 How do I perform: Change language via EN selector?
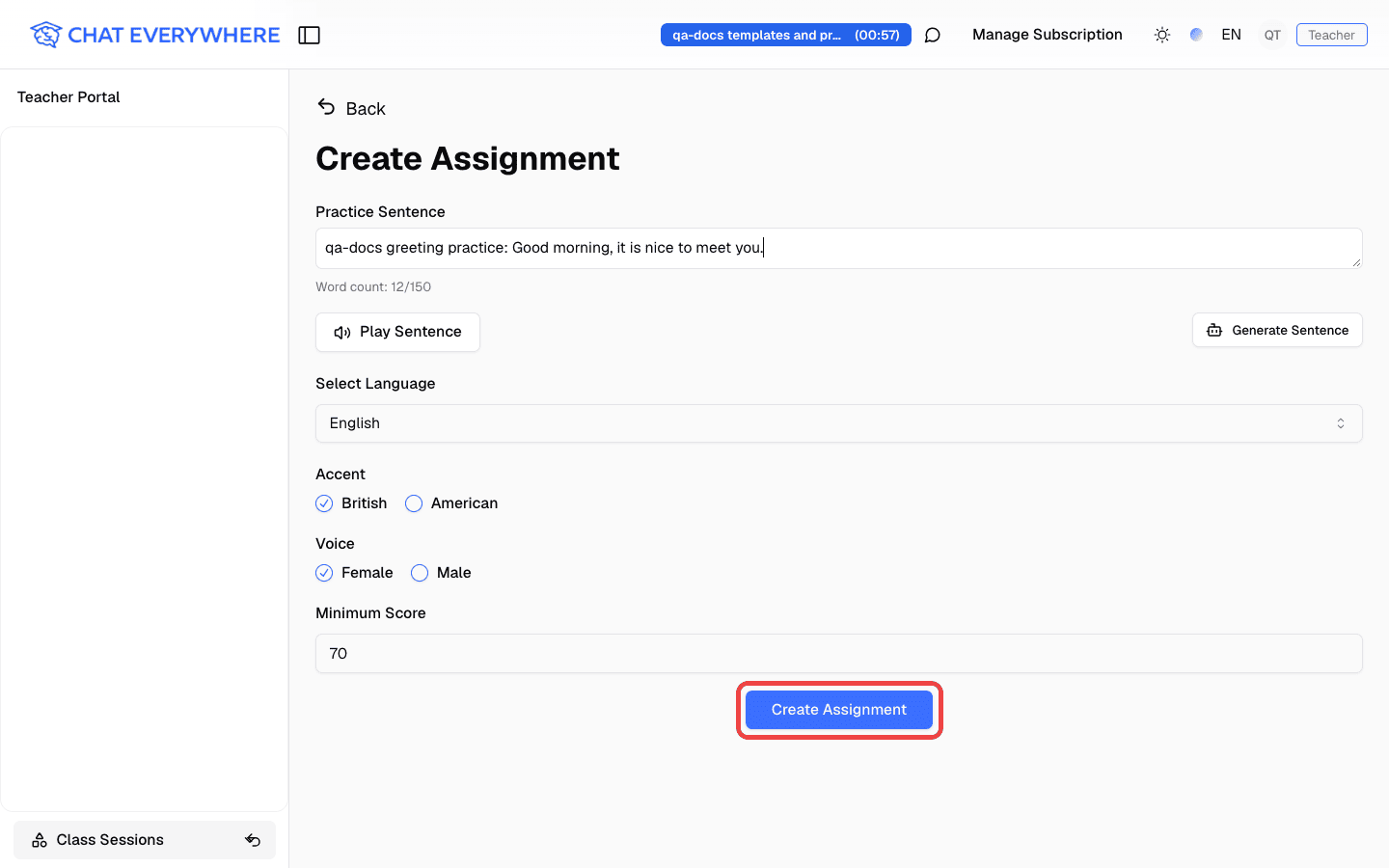click(x=1231, y=35)
